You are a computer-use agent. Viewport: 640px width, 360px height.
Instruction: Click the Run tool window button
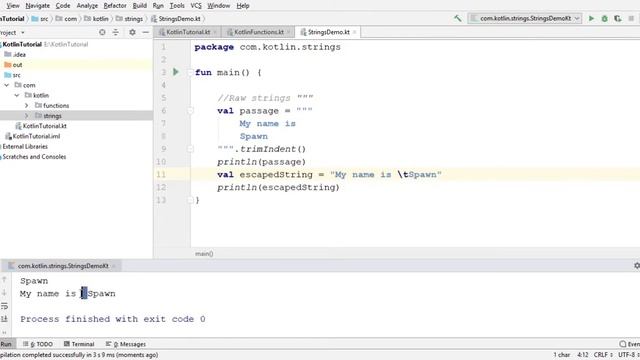coord(7,344)
